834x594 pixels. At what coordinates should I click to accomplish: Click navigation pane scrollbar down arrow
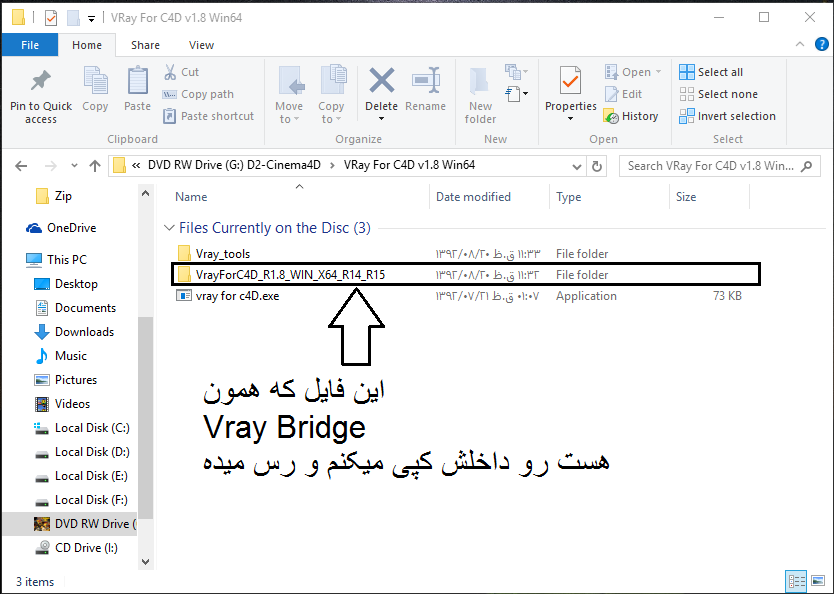[x=145, y=561]
